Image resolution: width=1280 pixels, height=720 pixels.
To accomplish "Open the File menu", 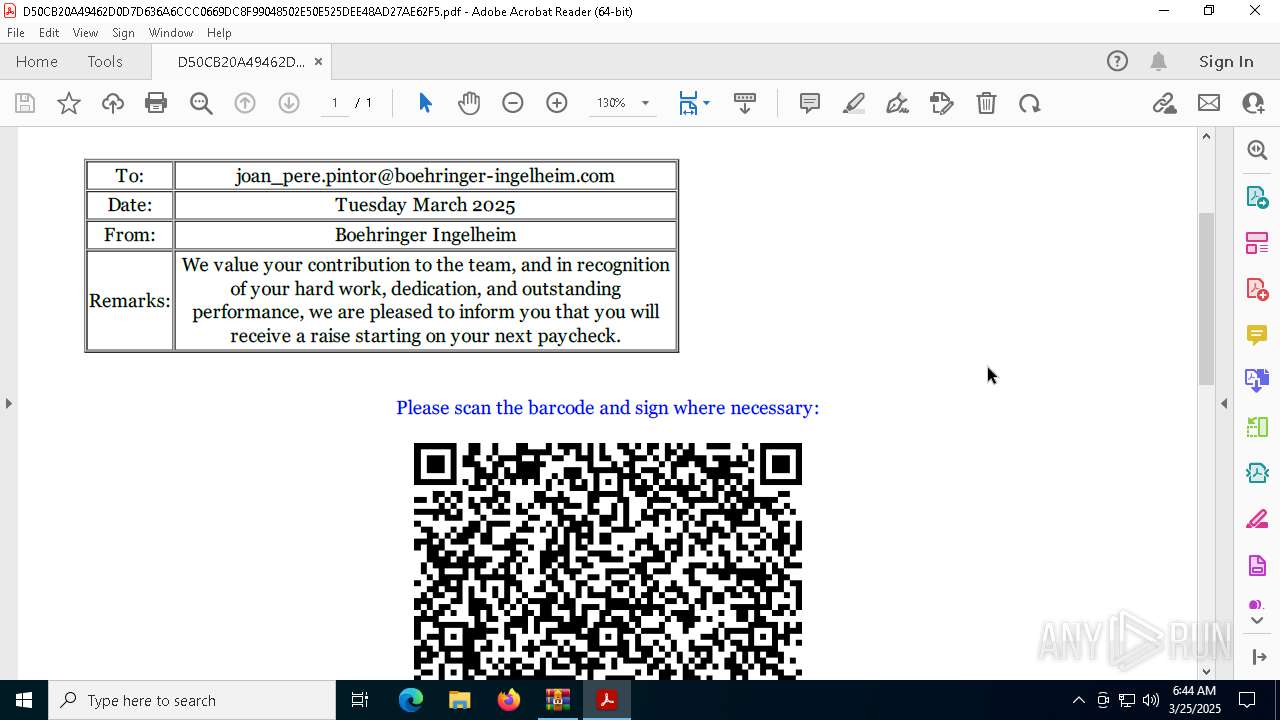I will pos(16,32).
